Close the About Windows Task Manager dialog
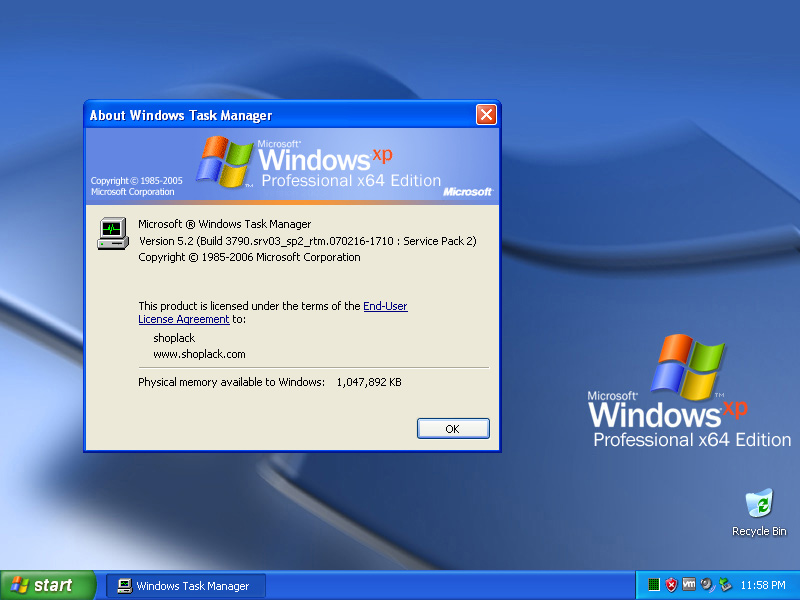Image resolution: width=800 pixels, height=600 pixels. tap(486, 115)
